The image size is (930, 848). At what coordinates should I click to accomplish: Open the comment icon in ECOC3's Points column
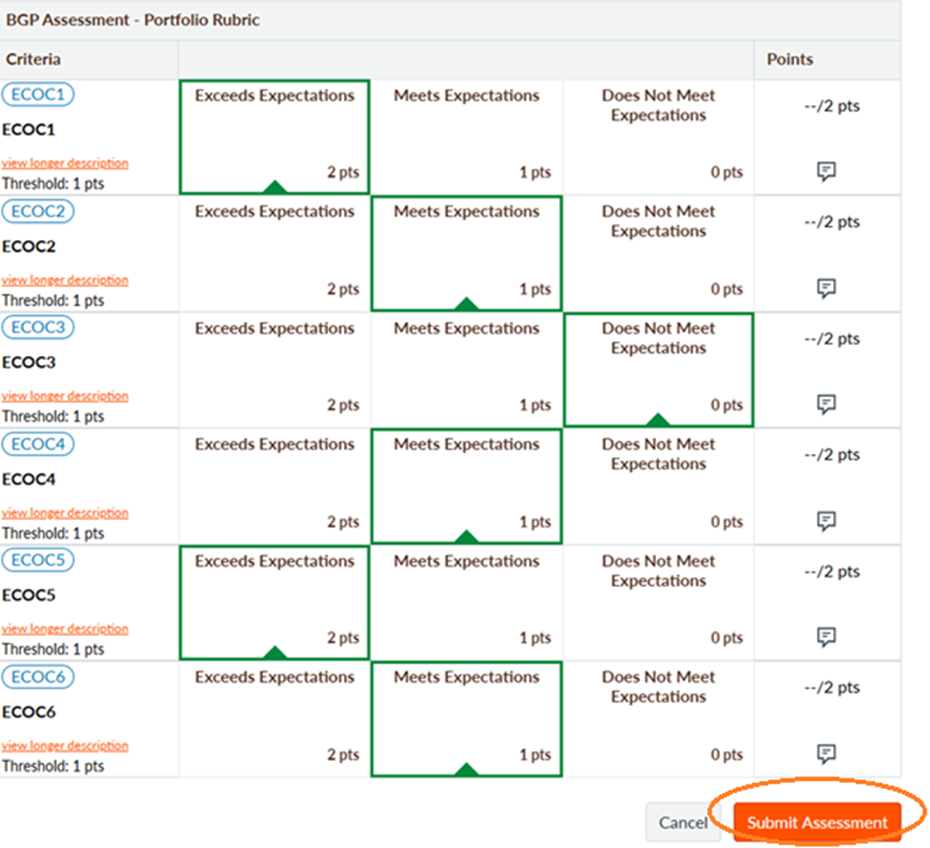[x=826, y=405]
